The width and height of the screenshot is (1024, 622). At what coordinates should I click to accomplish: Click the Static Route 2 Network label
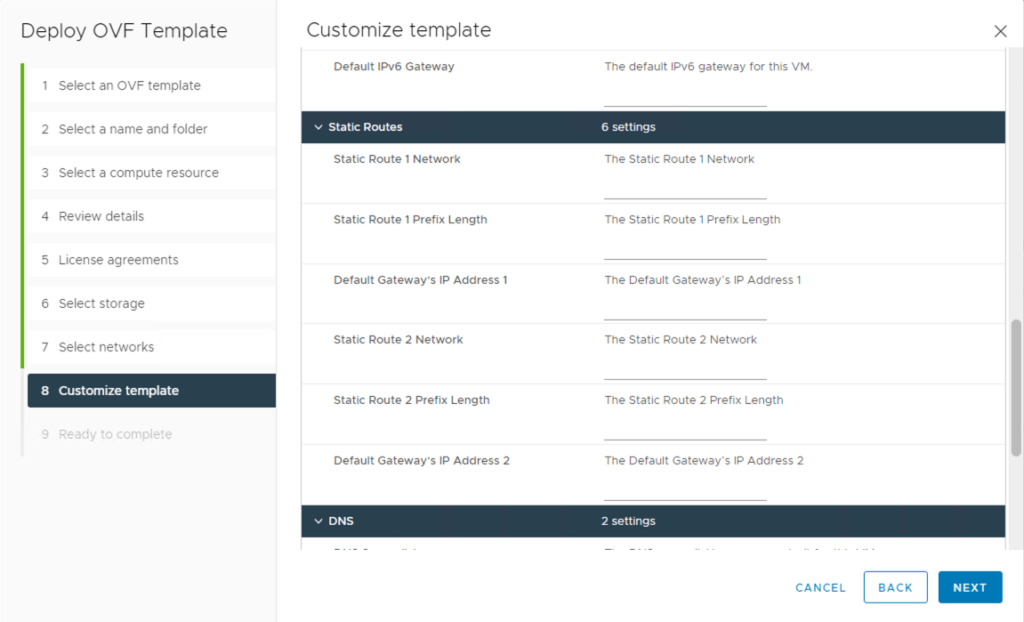[398, 340]
